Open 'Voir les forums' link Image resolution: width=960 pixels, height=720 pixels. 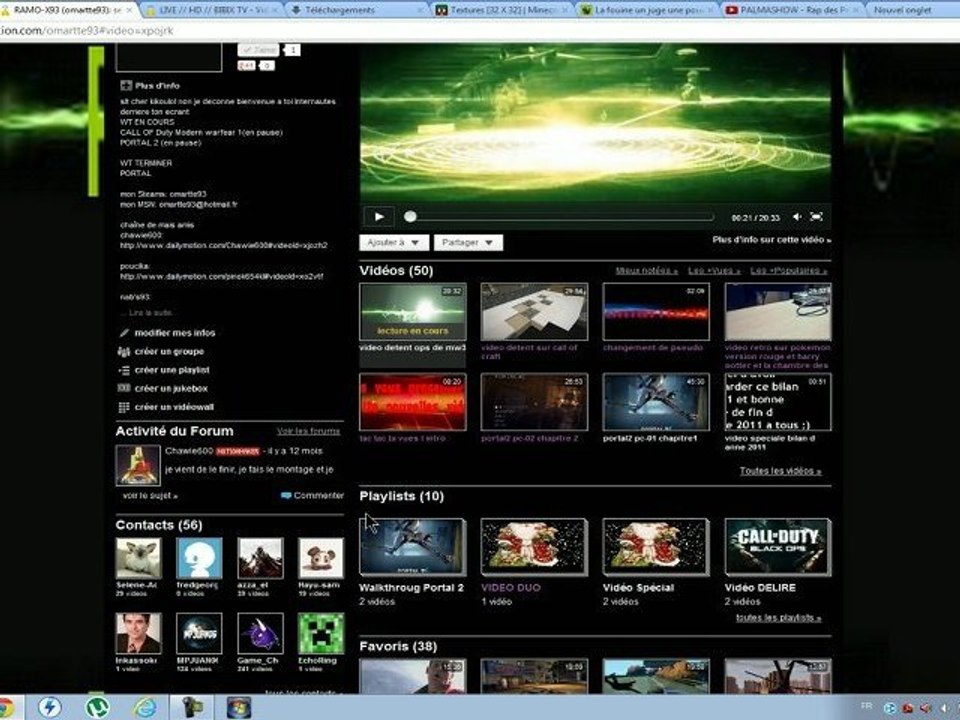coord(308,431)
